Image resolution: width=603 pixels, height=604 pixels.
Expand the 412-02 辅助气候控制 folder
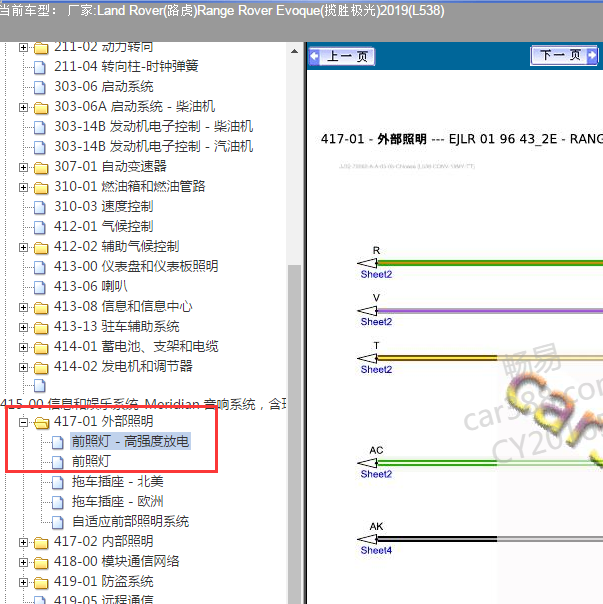(23, 247)
